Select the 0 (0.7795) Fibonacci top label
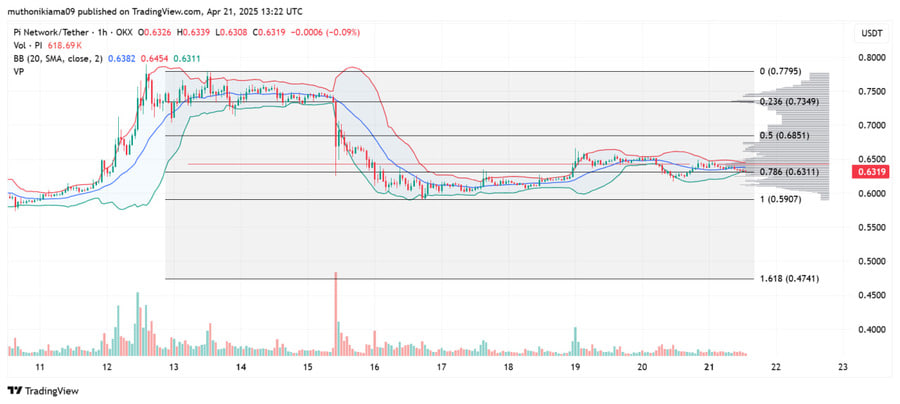The image size is (900, 404). point(783,72)
